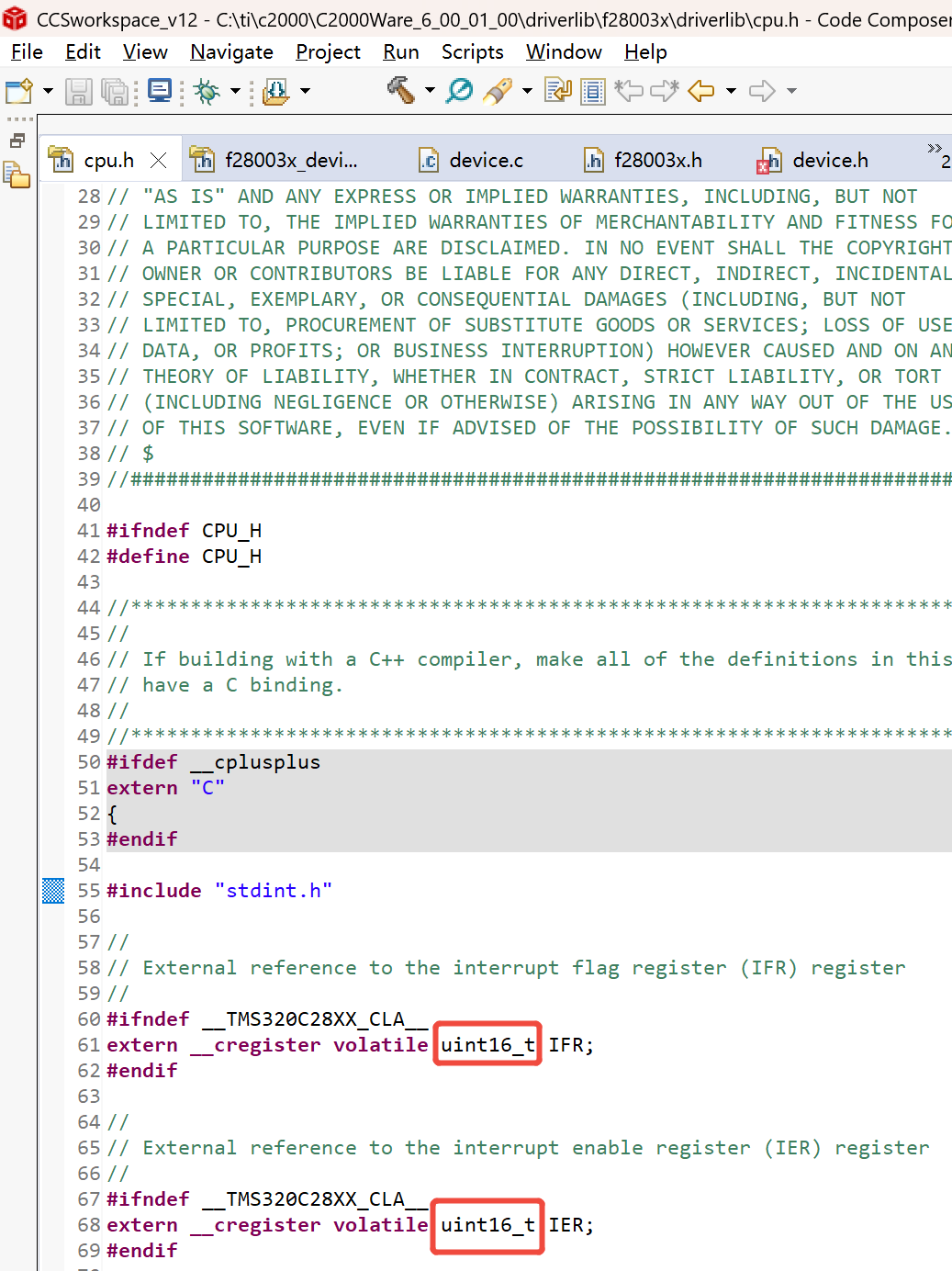Open the Scripts menu

[x=472, y=52]
